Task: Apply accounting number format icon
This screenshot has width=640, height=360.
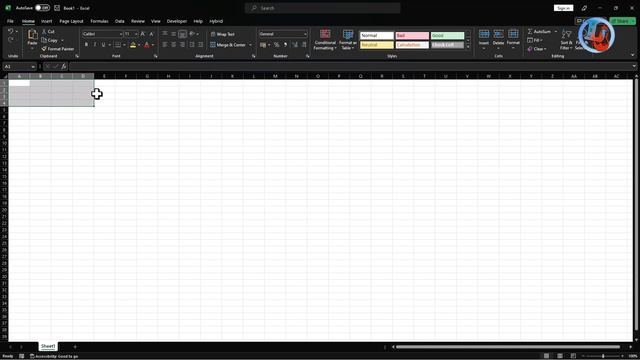Action: coord(263,45)
